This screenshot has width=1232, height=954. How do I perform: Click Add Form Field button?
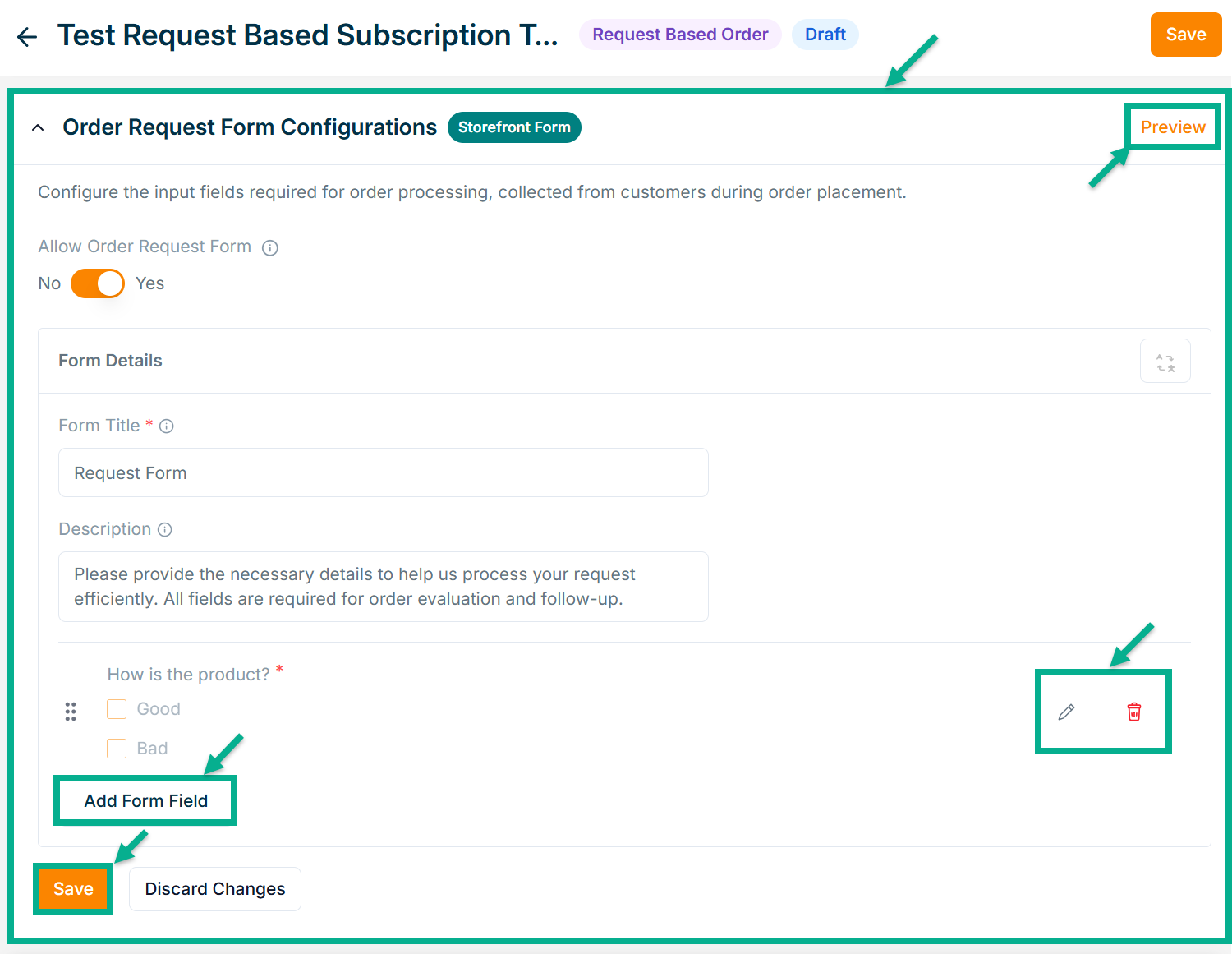tap(146, 801)
